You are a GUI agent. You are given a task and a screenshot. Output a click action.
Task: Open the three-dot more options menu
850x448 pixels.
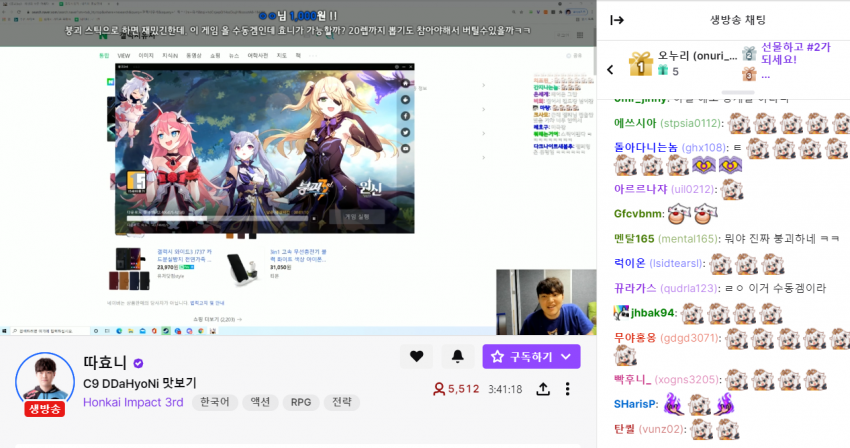click(x=568, y=389)
